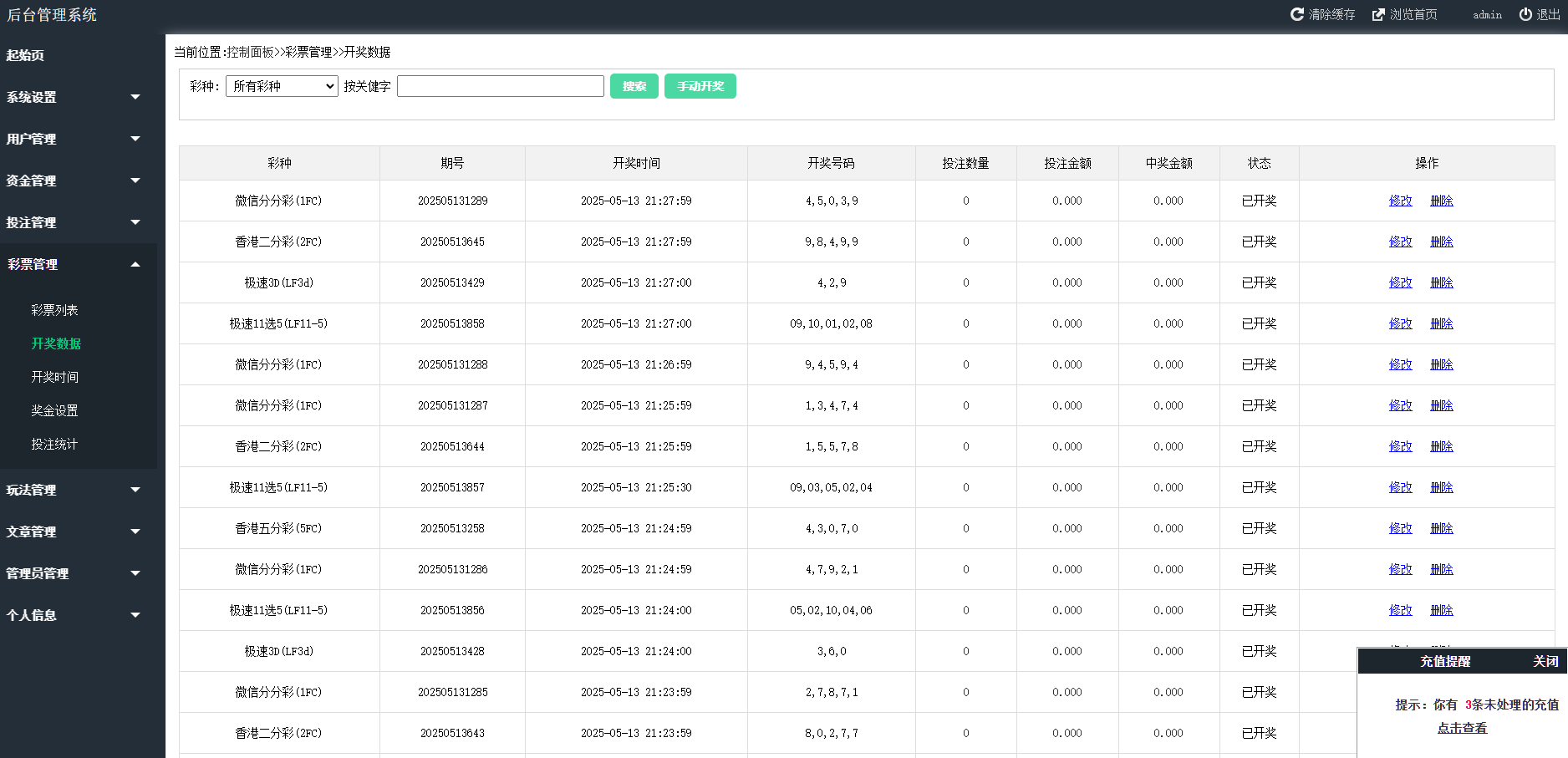Open the 彩种 dropdown list
The width and height of the screenshot is (1568, 758).
(282, 86)
